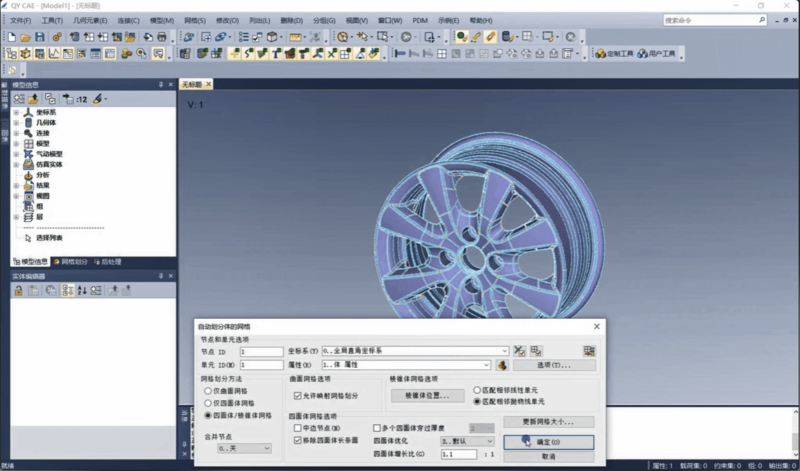Screen dimensions: 800x471
Task: Click the lock icon in 实体编辑器 panel
Action: [x=18, y=290]
